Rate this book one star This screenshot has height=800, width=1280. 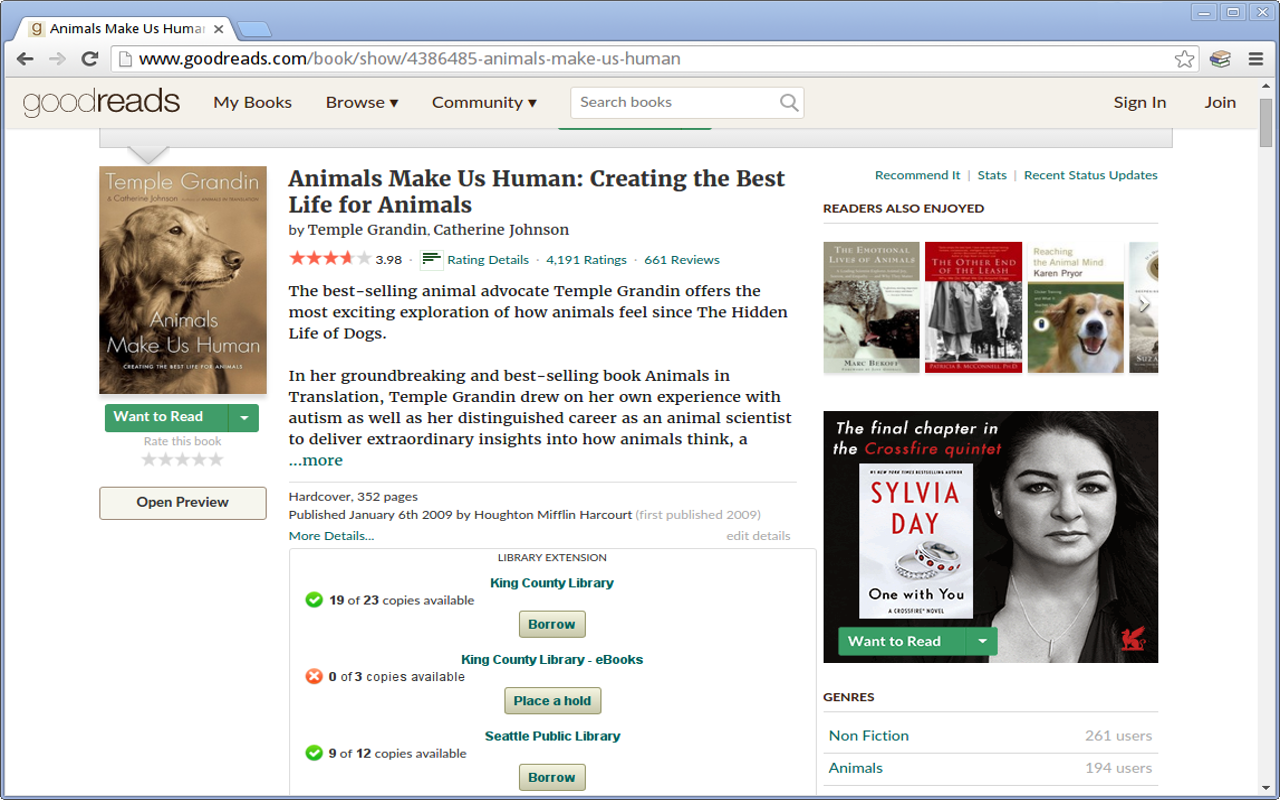(x=149, y=460)
